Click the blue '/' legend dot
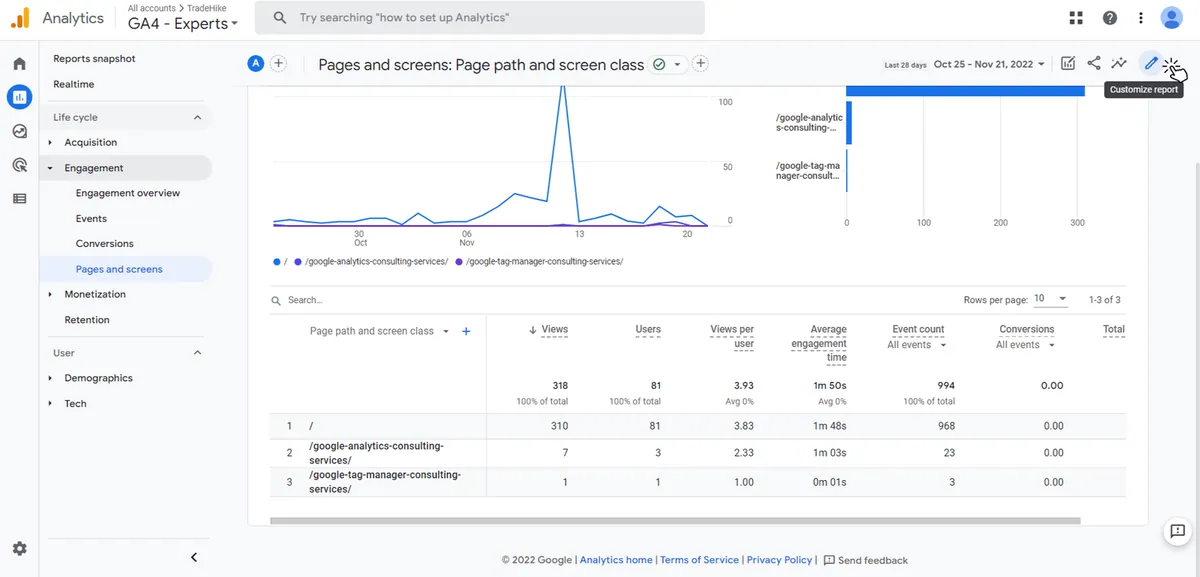Viewport: 1200px width, 577px height. click(x=277, y=261)
